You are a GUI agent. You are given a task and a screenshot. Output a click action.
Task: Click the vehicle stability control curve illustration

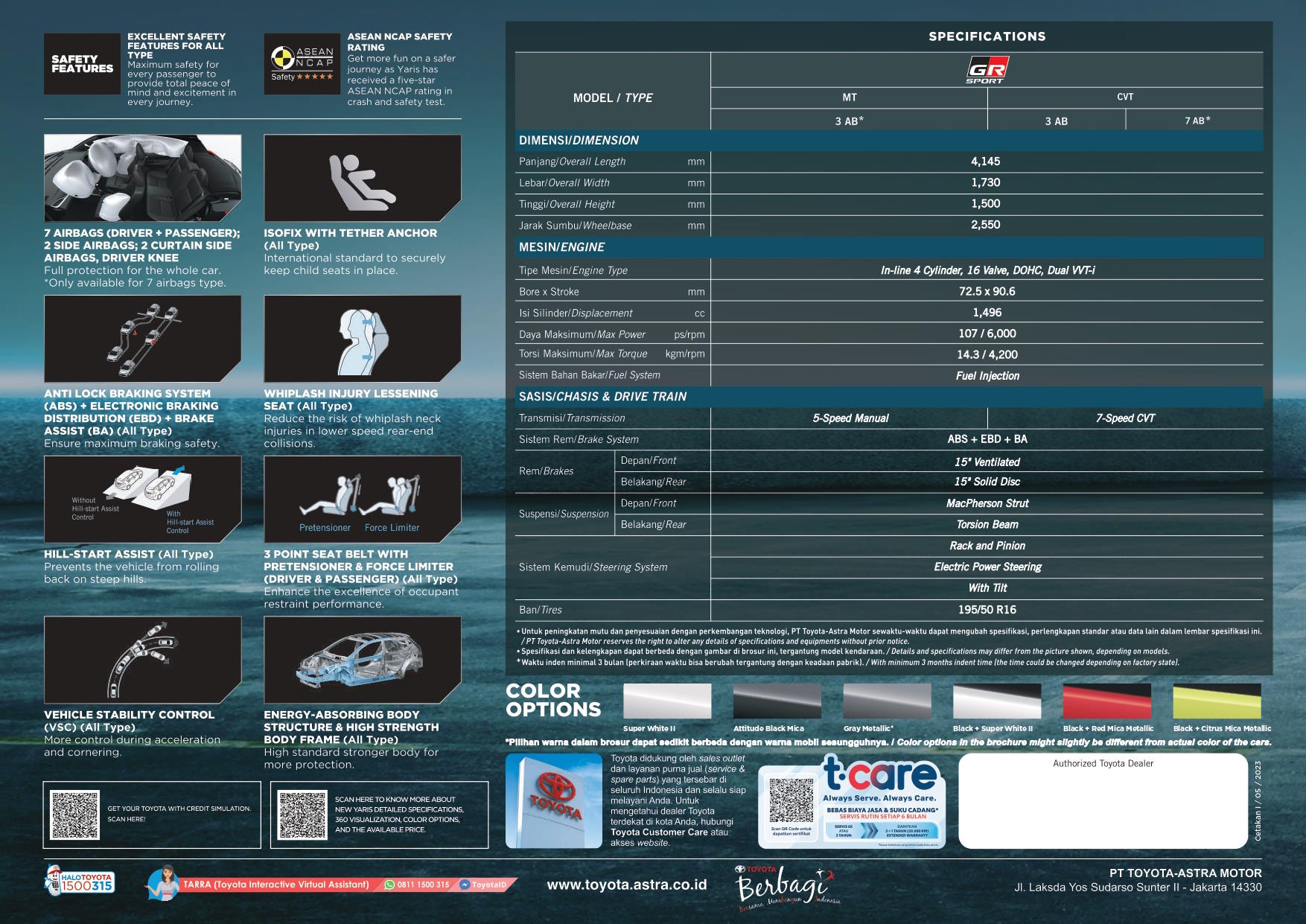pyautogui.click(x=143, y=660)
